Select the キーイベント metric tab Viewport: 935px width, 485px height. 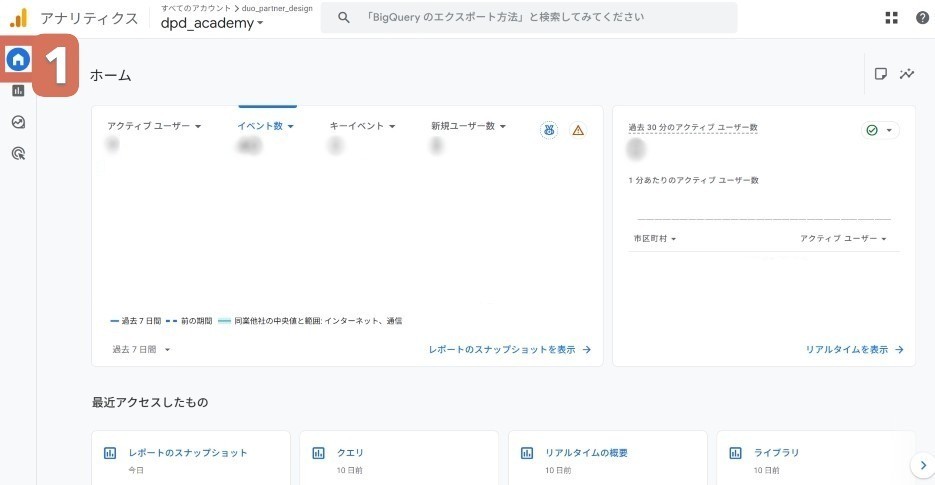[362, 126]
